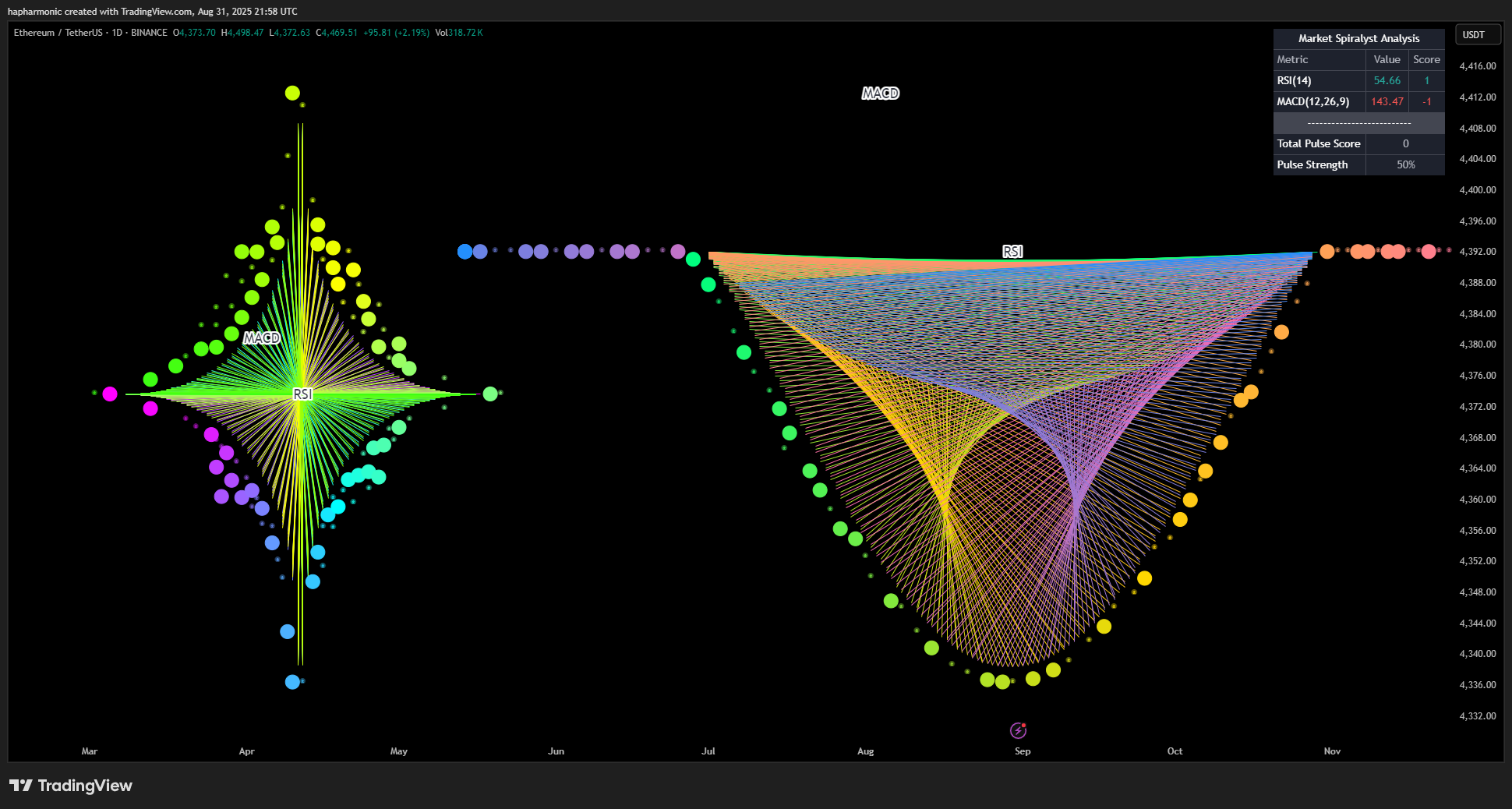The image size is (1512, 809).
Task: Click the Jun label on the time axis
Action: 556,751
